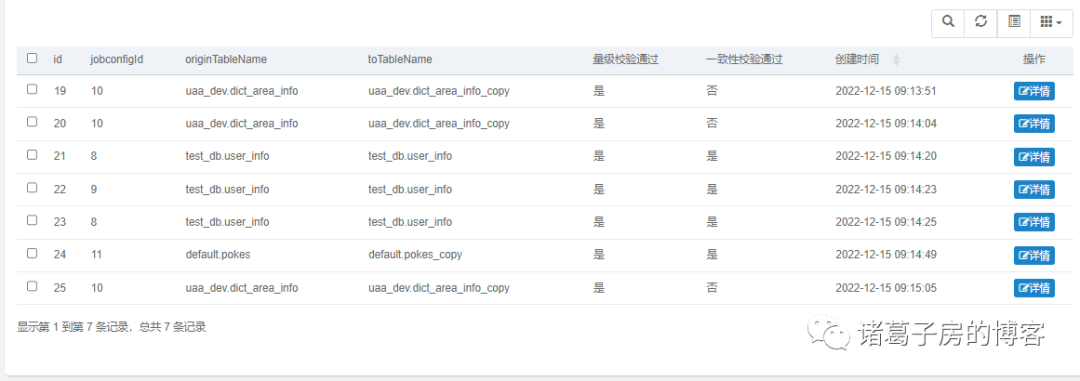This screenshot has width=1080, height=381.
Task: Check the row with id 20
Action: pos(32,122)
